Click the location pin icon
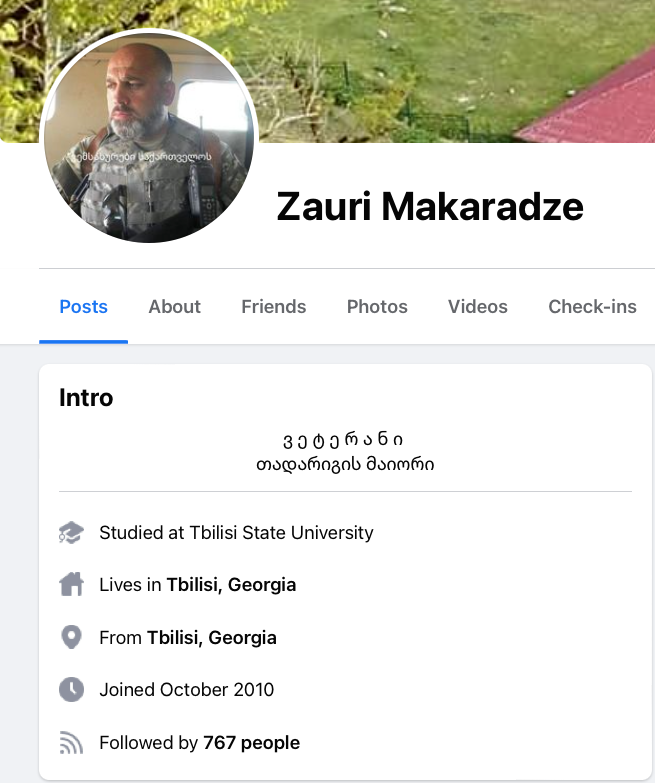The width and height of the screenshot is (655, 783). pos(71,638)
